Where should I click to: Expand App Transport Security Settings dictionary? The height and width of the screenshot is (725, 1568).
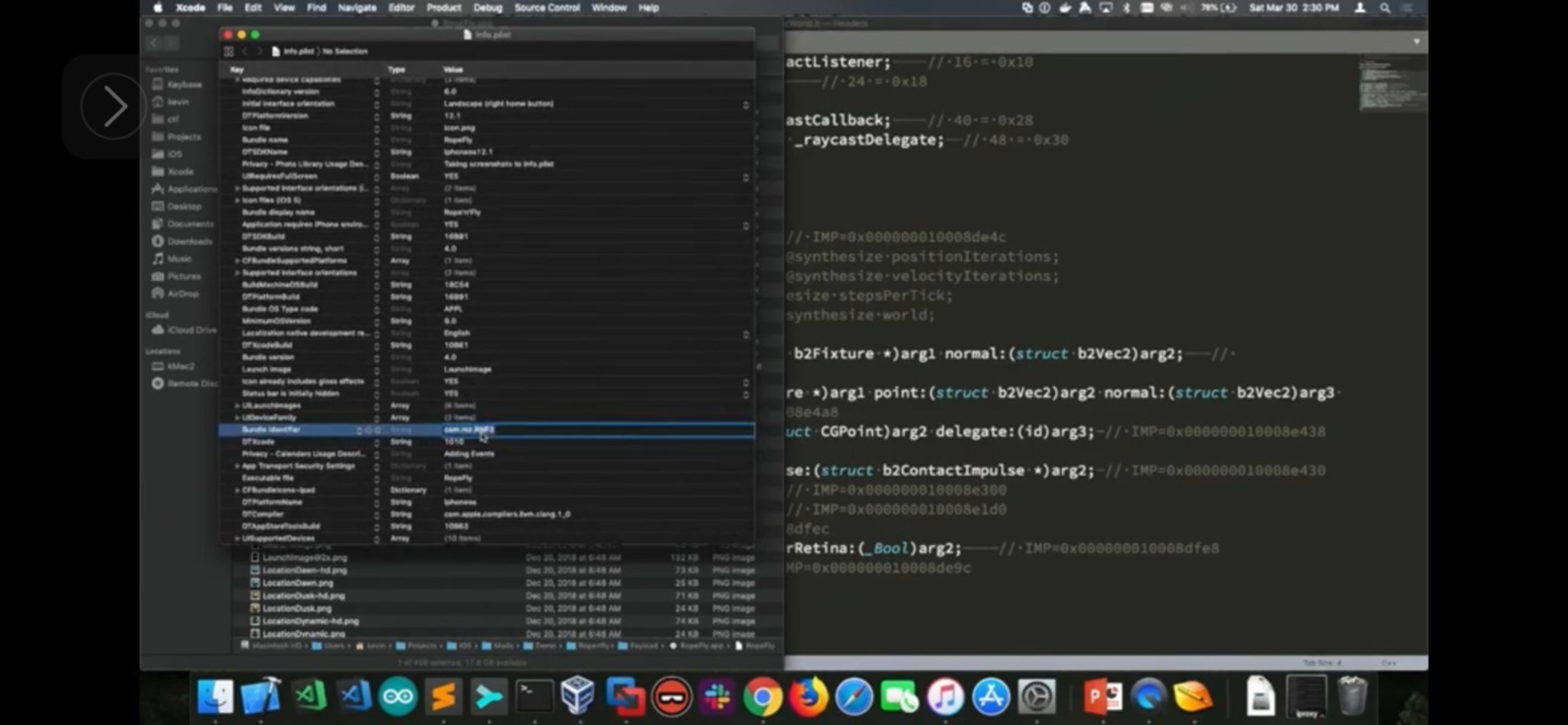tap(237, 466)
